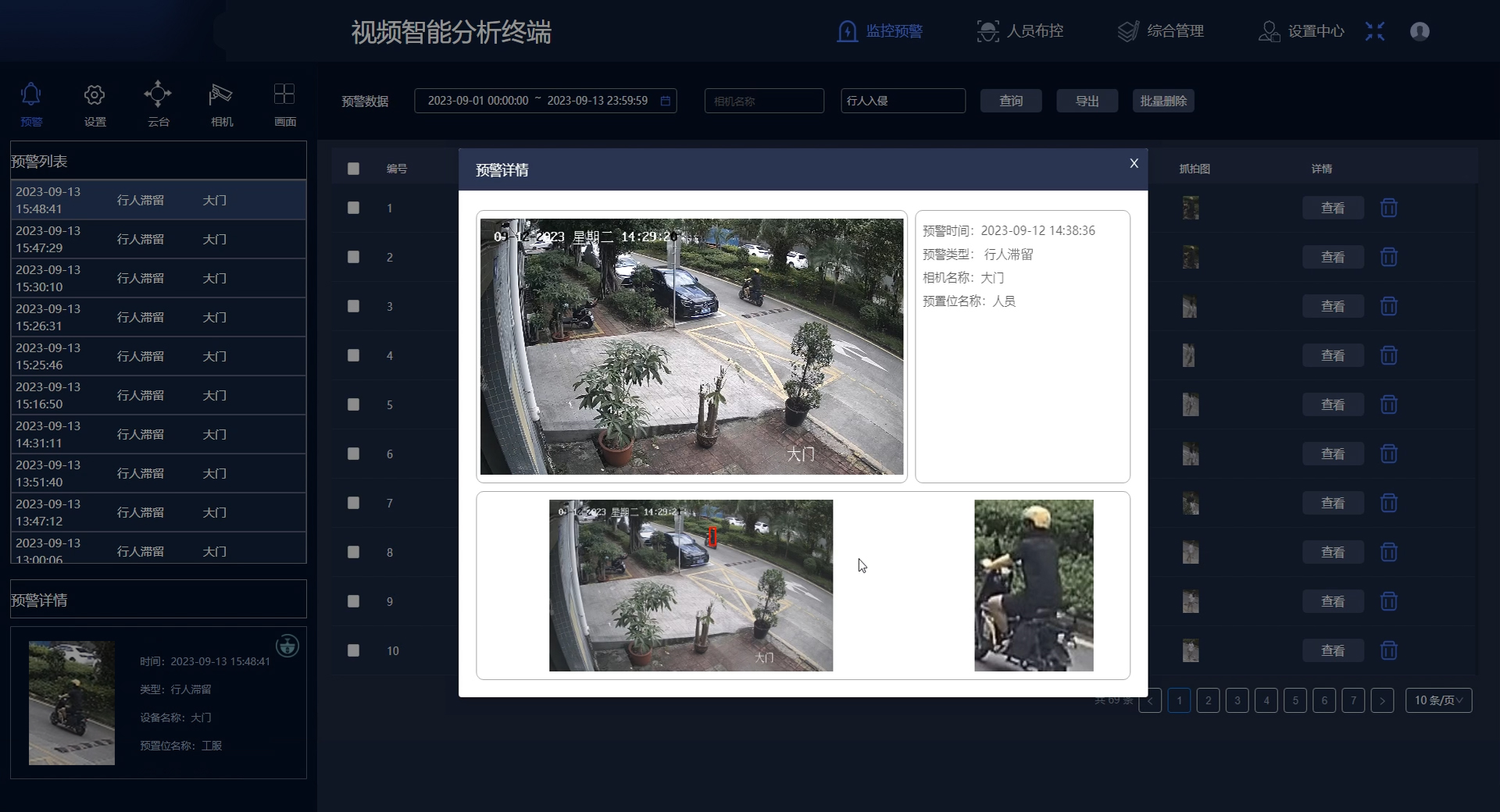Click the calendar icon in date range

(x=666, y=101)
